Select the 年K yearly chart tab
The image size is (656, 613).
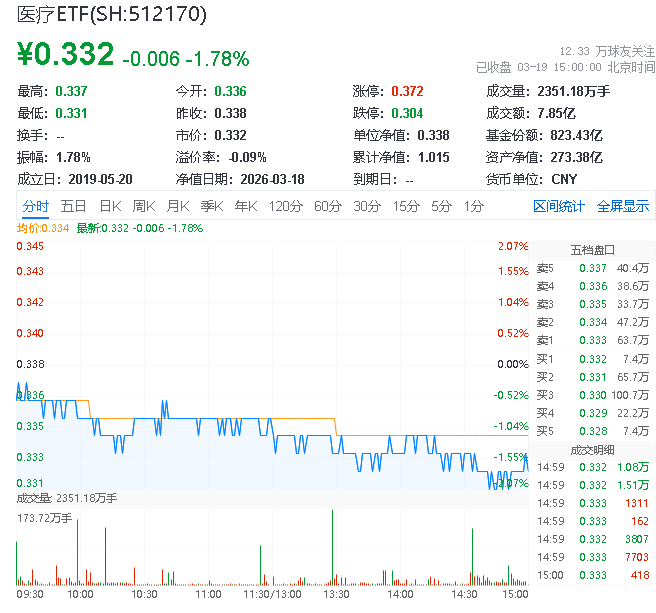[x=245, y=206]
